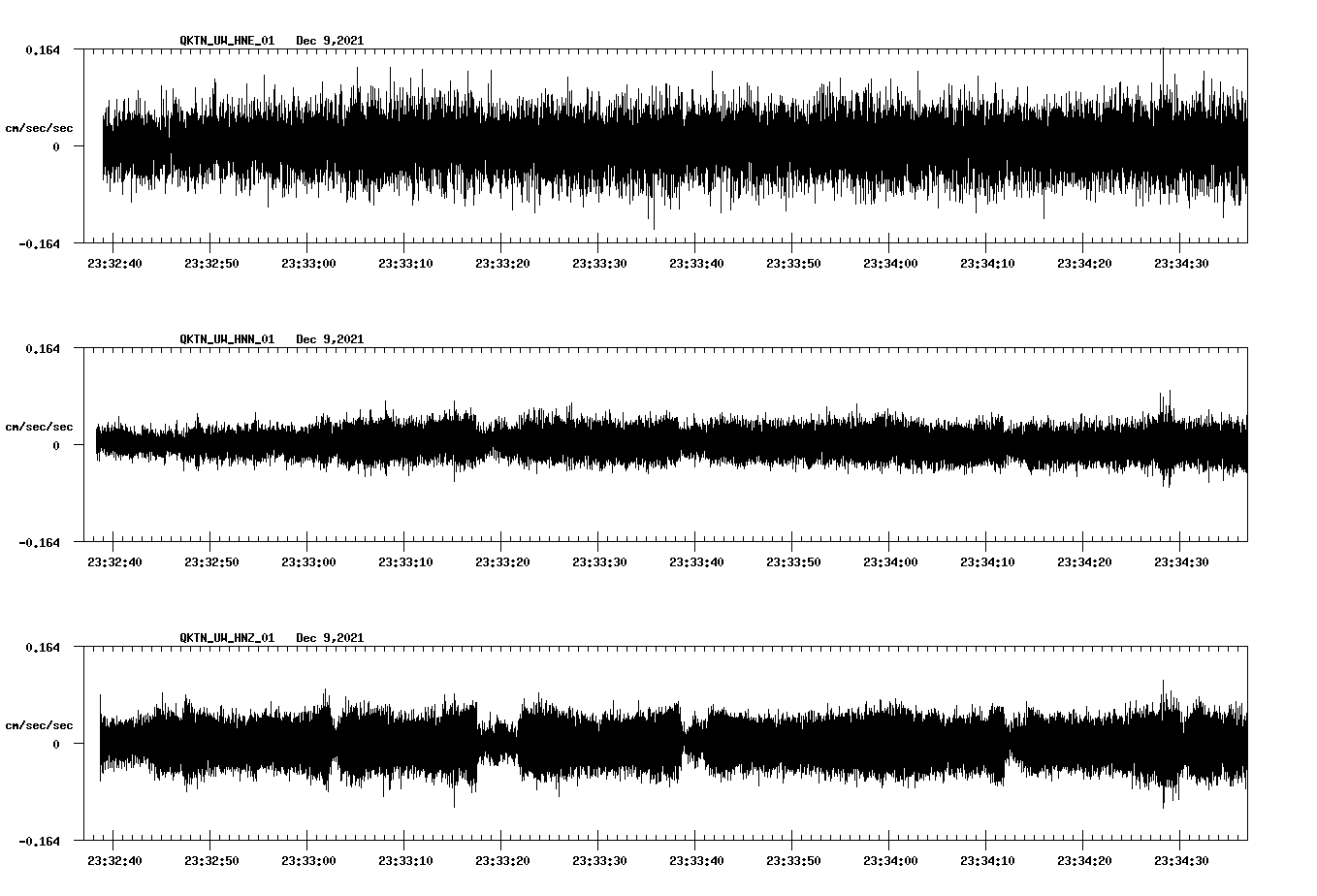Click the -0.164 lower limit on HNN axis
The height and width of the screenshot is (896, 1317).
[39, 542]
